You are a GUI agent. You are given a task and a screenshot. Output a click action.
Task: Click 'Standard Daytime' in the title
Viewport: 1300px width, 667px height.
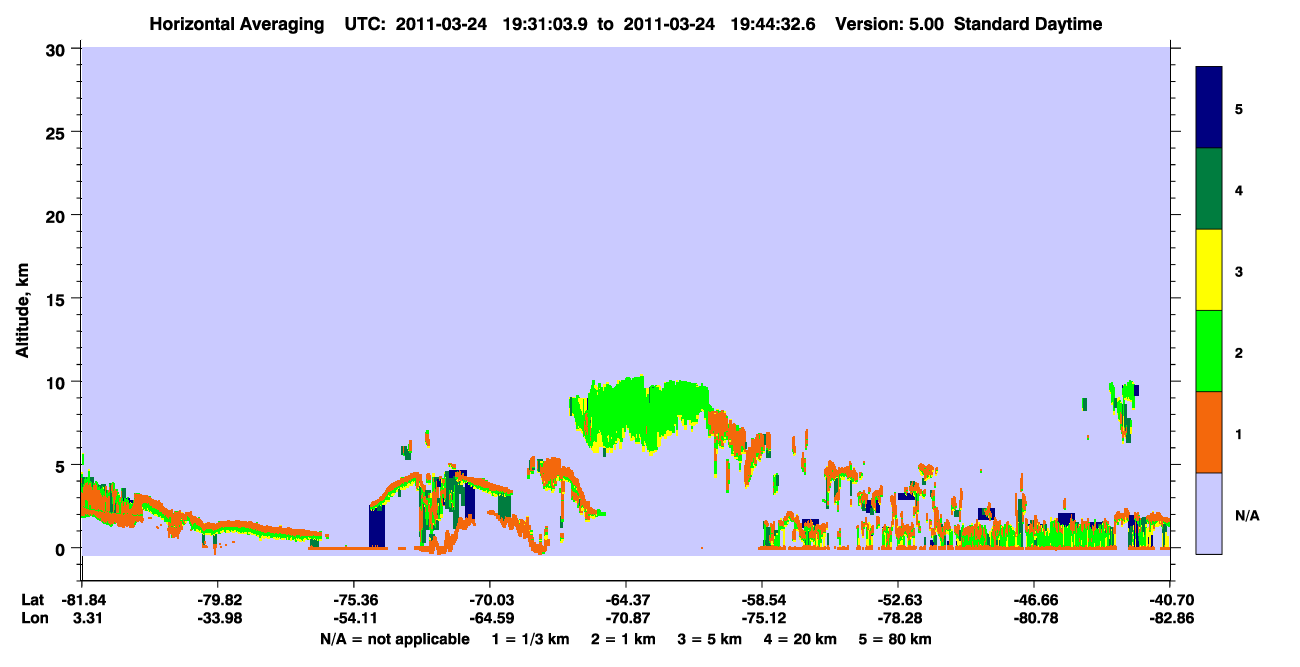coord(1028,24)
